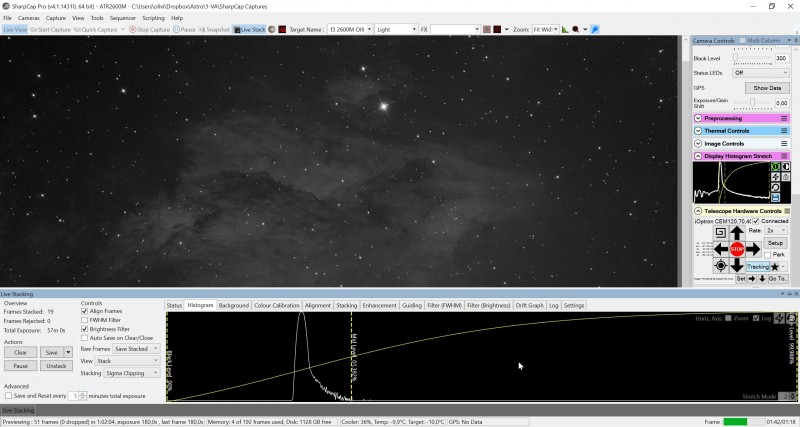Click the star icon next to Tracking
Screen dimensions: 800x427
tap(774, 267)
